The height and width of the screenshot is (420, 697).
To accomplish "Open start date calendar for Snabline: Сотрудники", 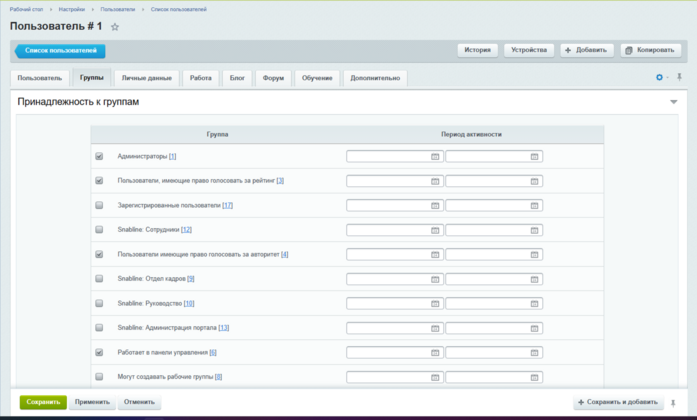I will point(435,230).
